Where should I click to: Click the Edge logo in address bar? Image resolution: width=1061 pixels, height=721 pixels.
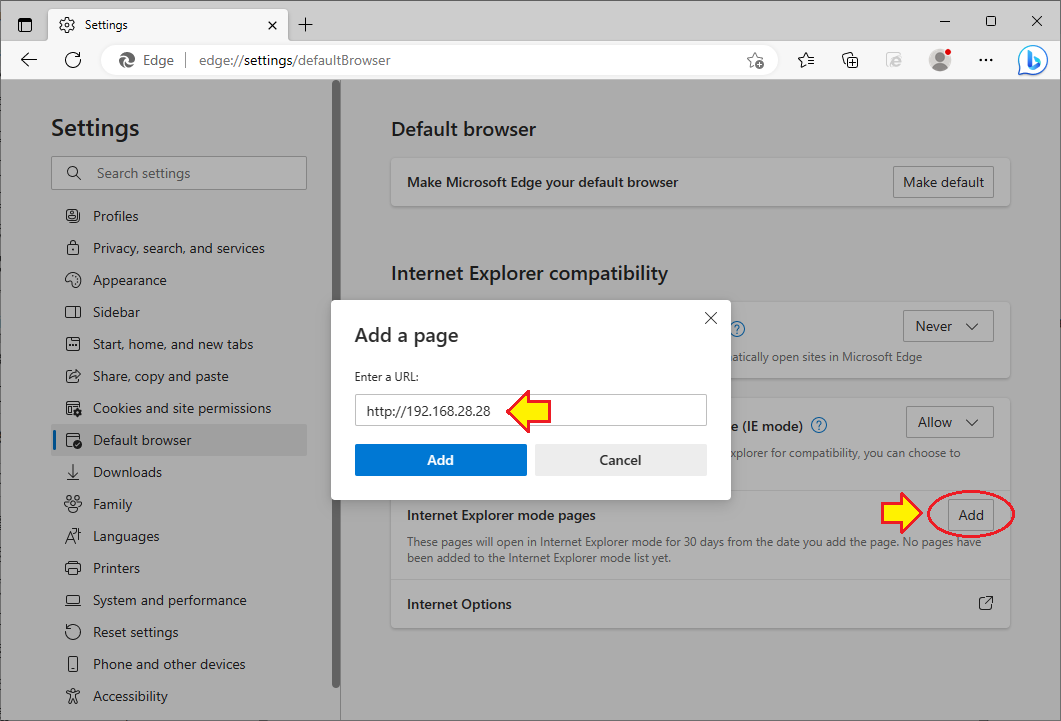point(127,60)
